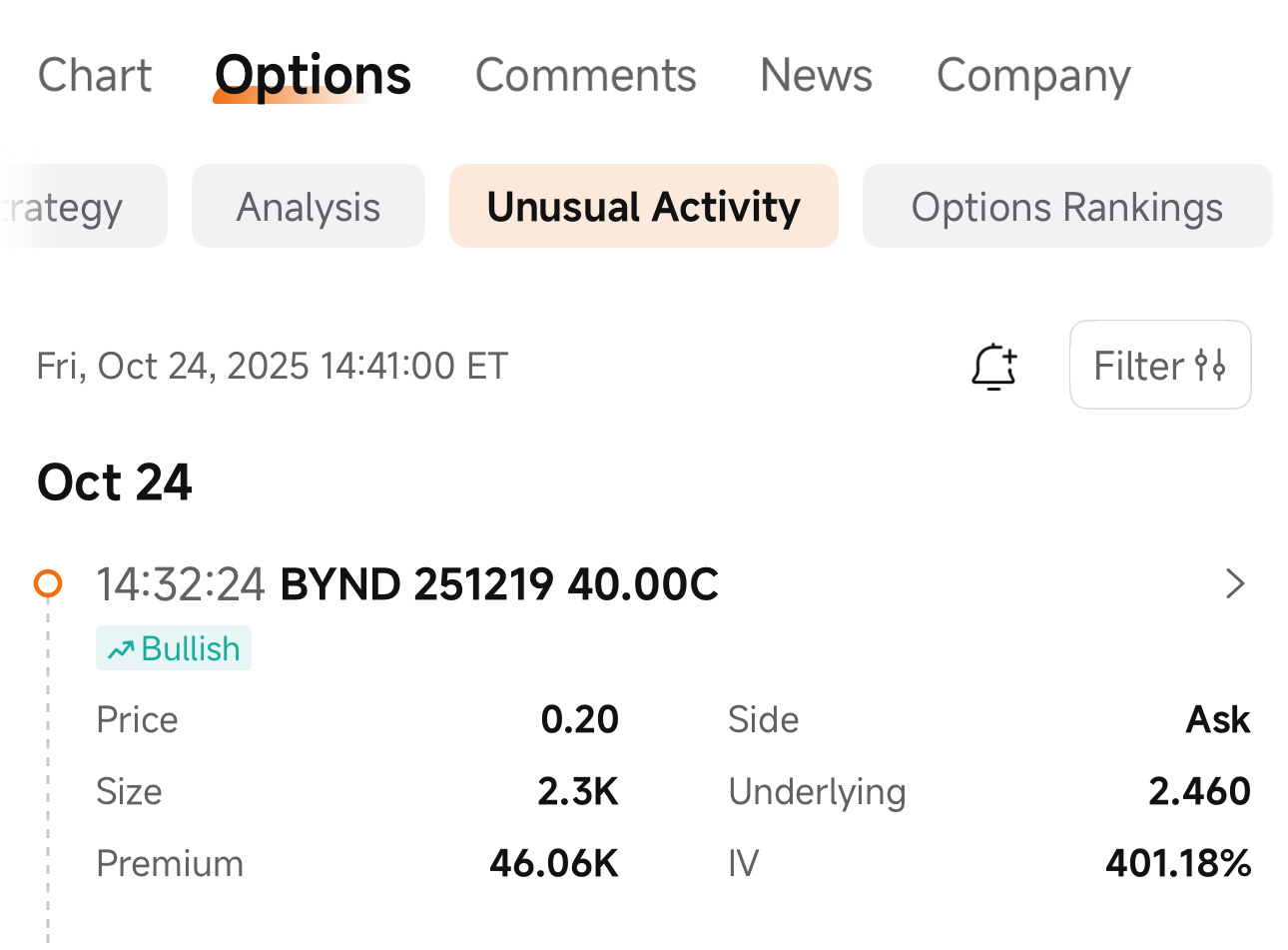Select the Options tab
This screenshot has height=950, width=1288.
pyautogui.click(x=313, y=77)
